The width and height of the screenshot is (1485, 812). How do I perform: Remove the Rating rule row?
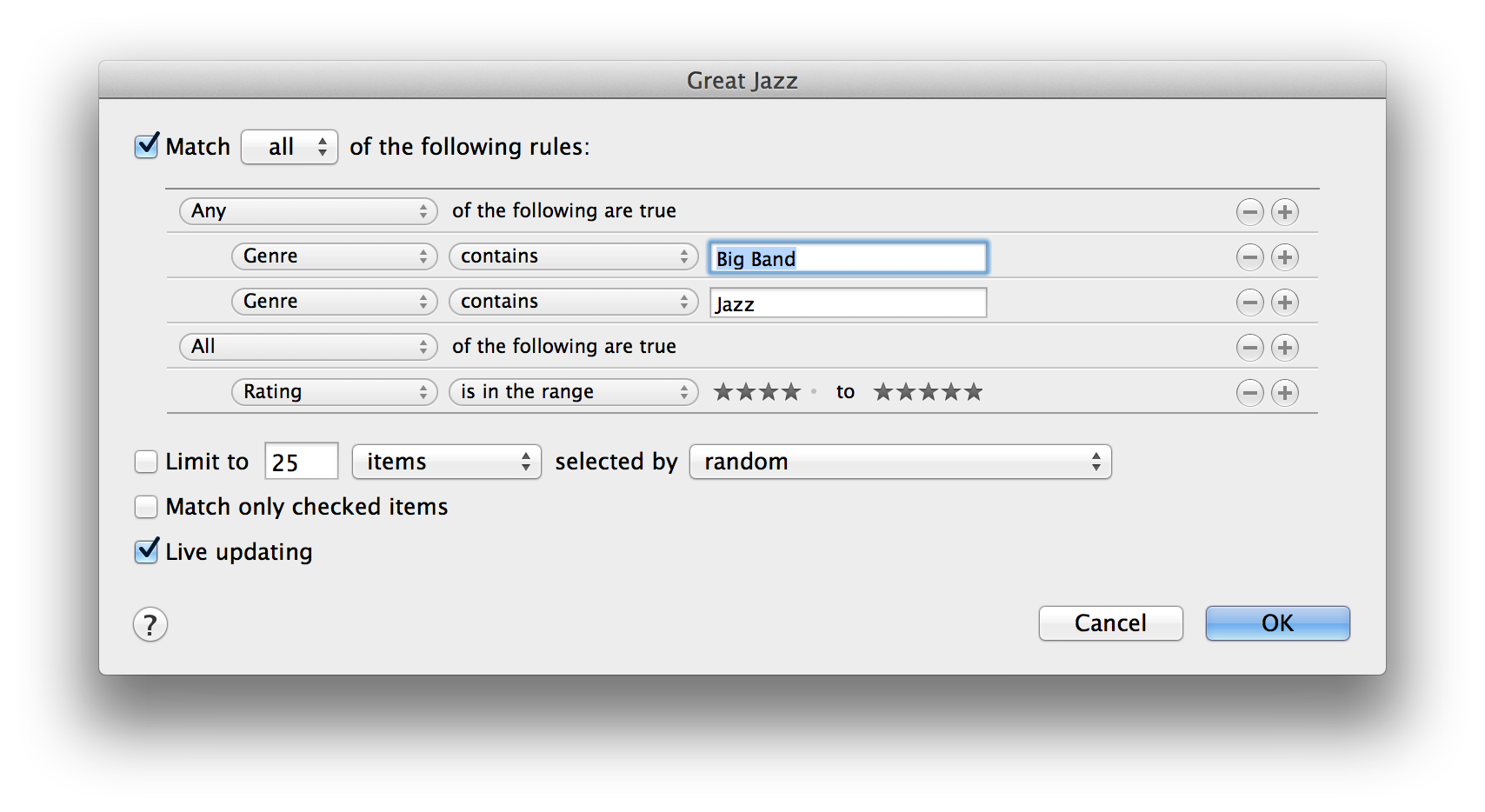1249,393
